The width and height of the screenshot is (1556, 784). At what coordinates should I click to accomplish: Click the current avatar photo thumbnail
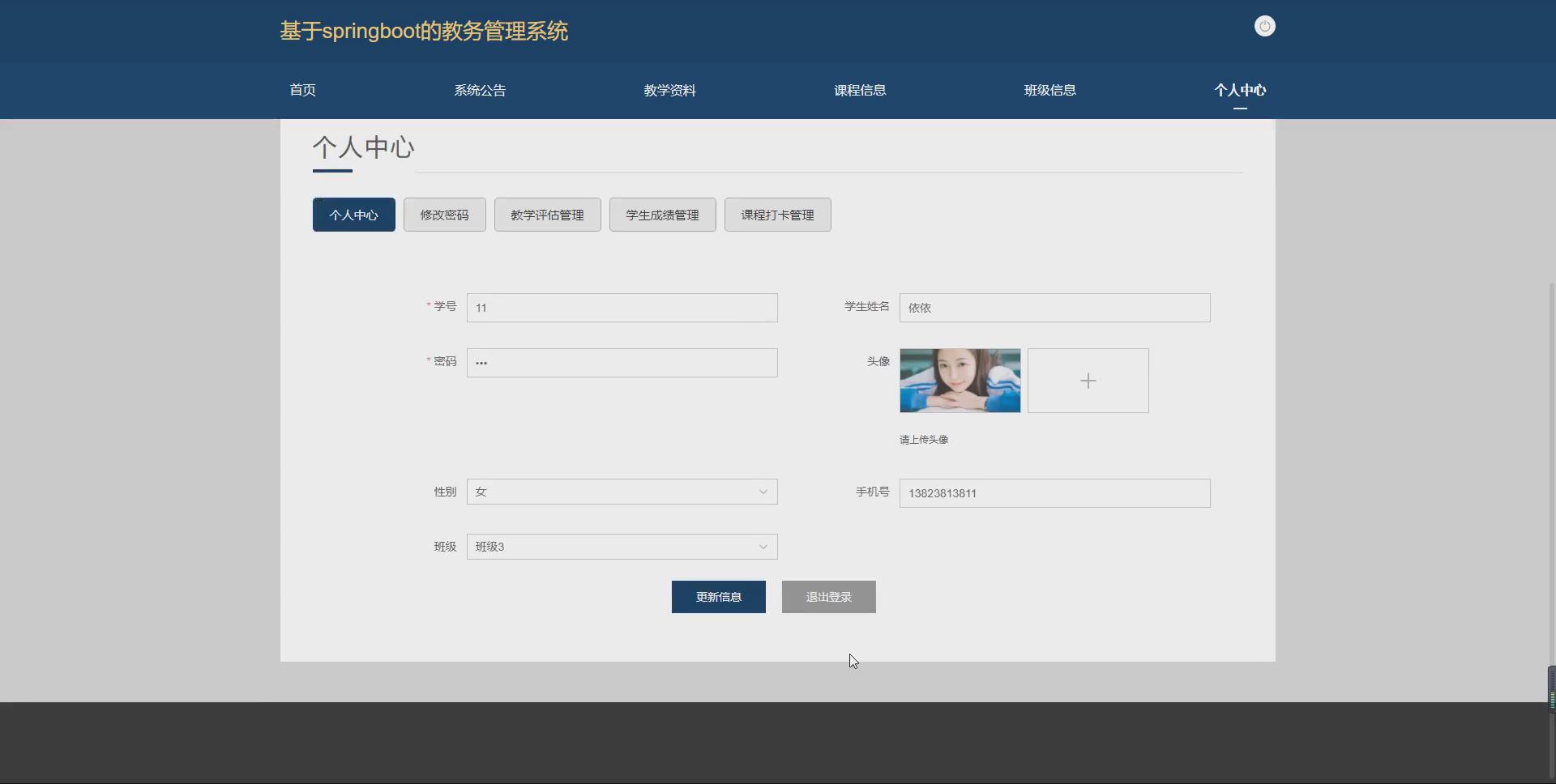point(960,380)
